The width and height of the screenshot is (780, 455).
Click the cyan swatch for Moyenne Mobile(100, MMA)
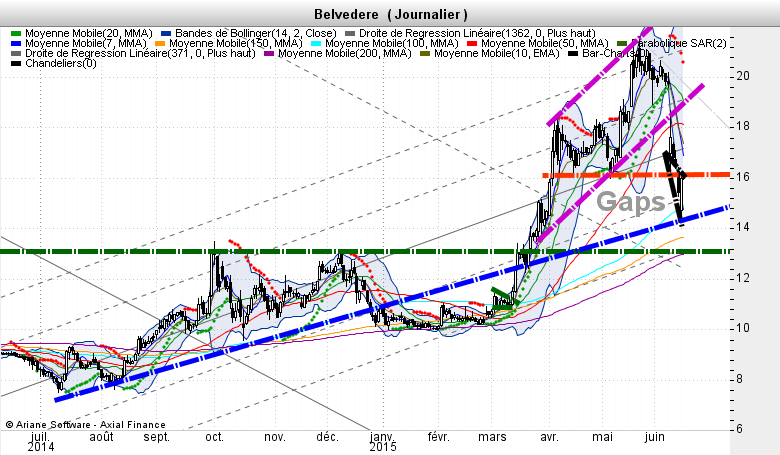316,43
